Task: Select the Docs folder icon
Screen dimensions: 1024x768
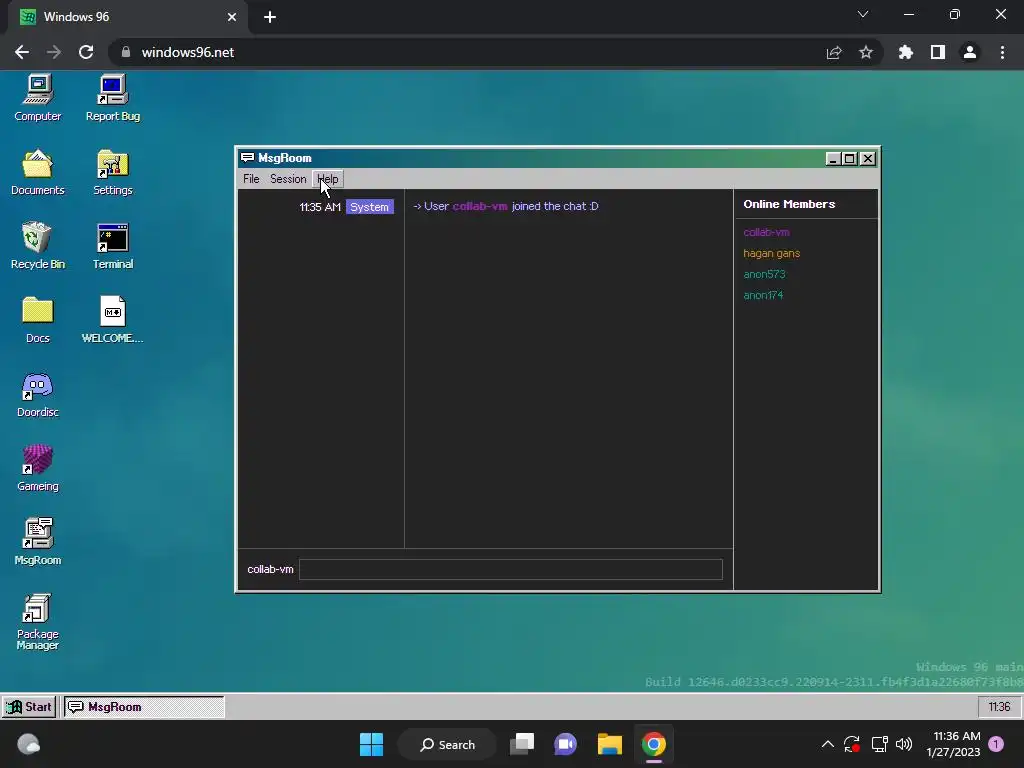Action: coord(37,320)
